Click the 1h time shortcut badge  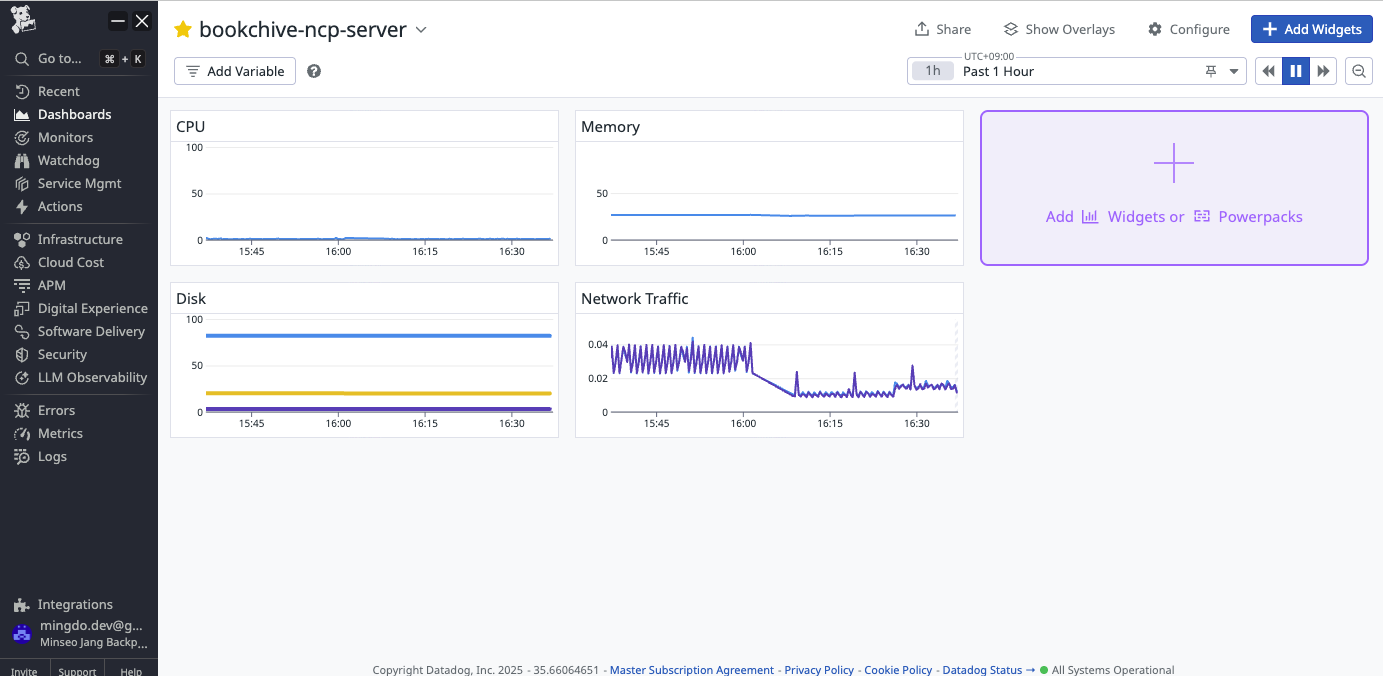[x=933, y=71]
